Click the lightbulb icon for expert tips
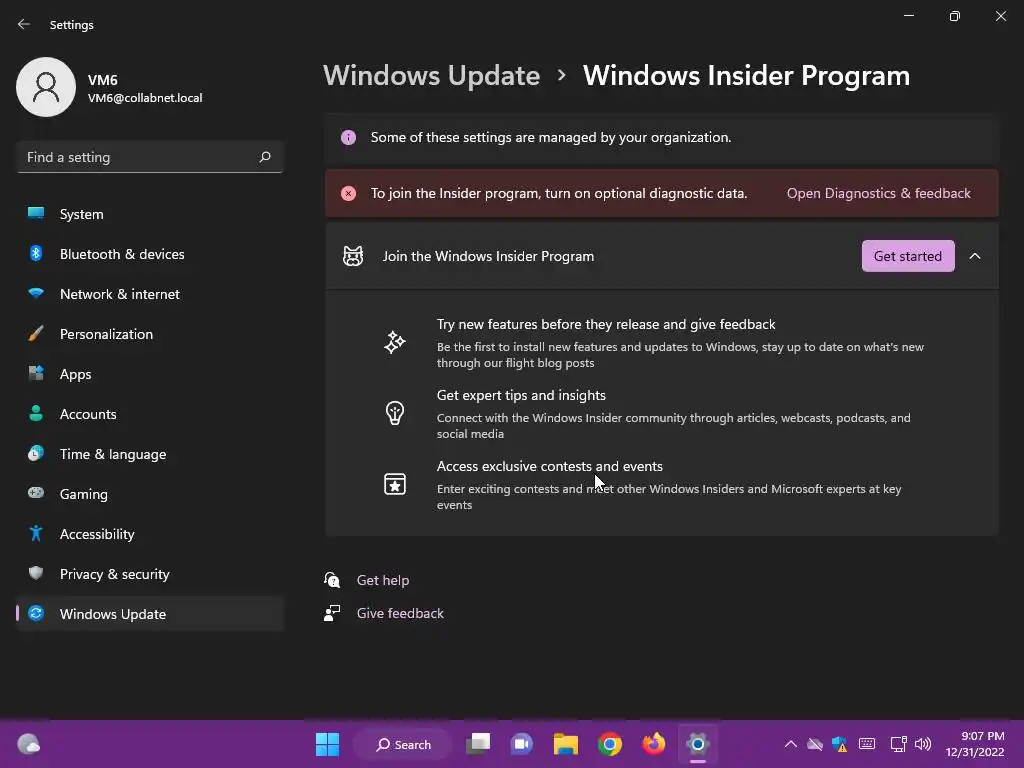The width and height of the screenshot is (1024, 768). (x=394, y=413)
